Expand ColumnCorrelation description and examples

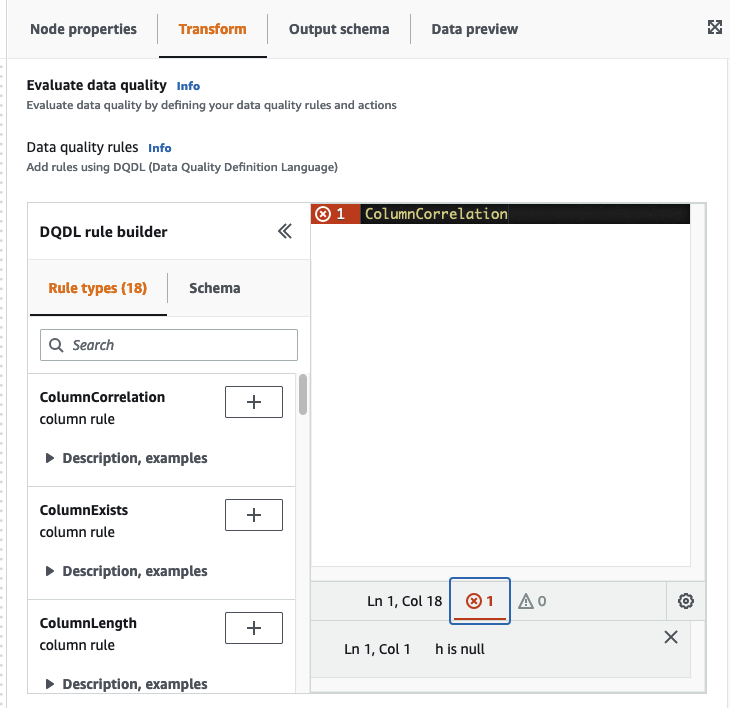126,458
